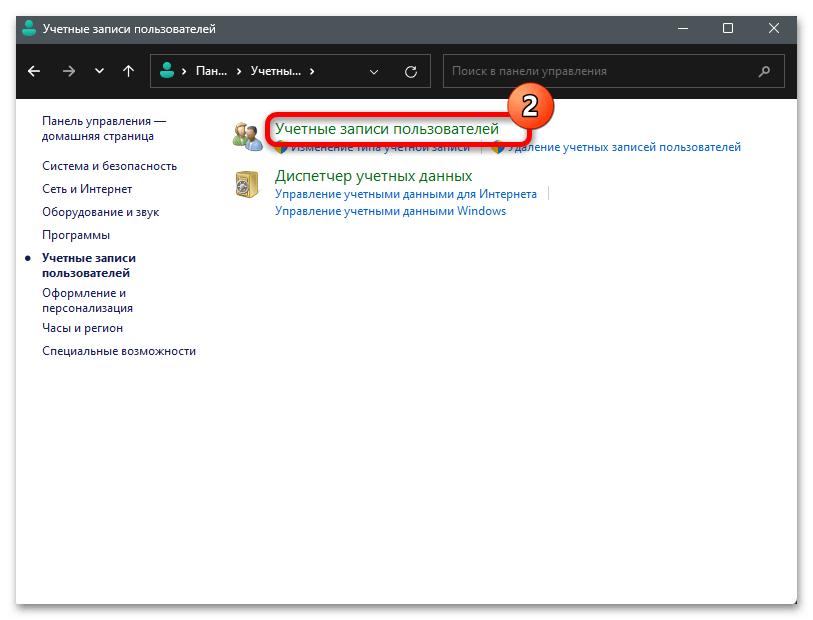Viewport: 813px width, 620px height.
Task: Select Оборудование и звук in sidebar
Action: point(100,212)
